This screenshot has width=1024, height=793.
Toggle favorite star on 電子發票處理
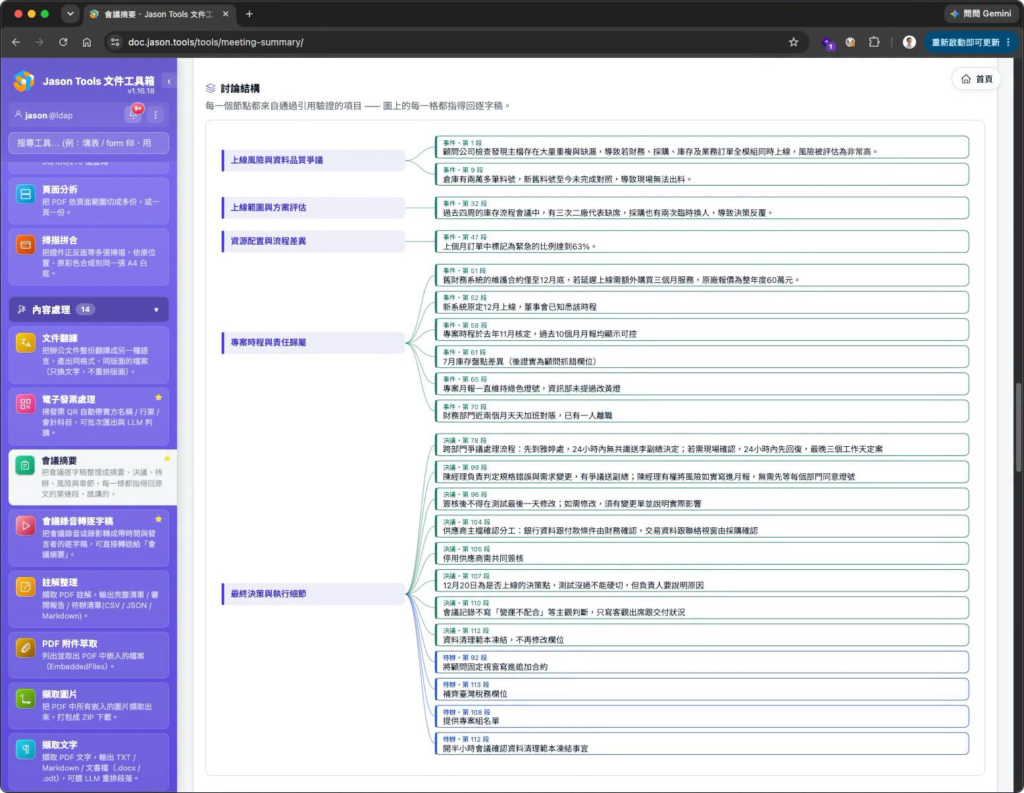pyautogui.click(x=158, y=397)
